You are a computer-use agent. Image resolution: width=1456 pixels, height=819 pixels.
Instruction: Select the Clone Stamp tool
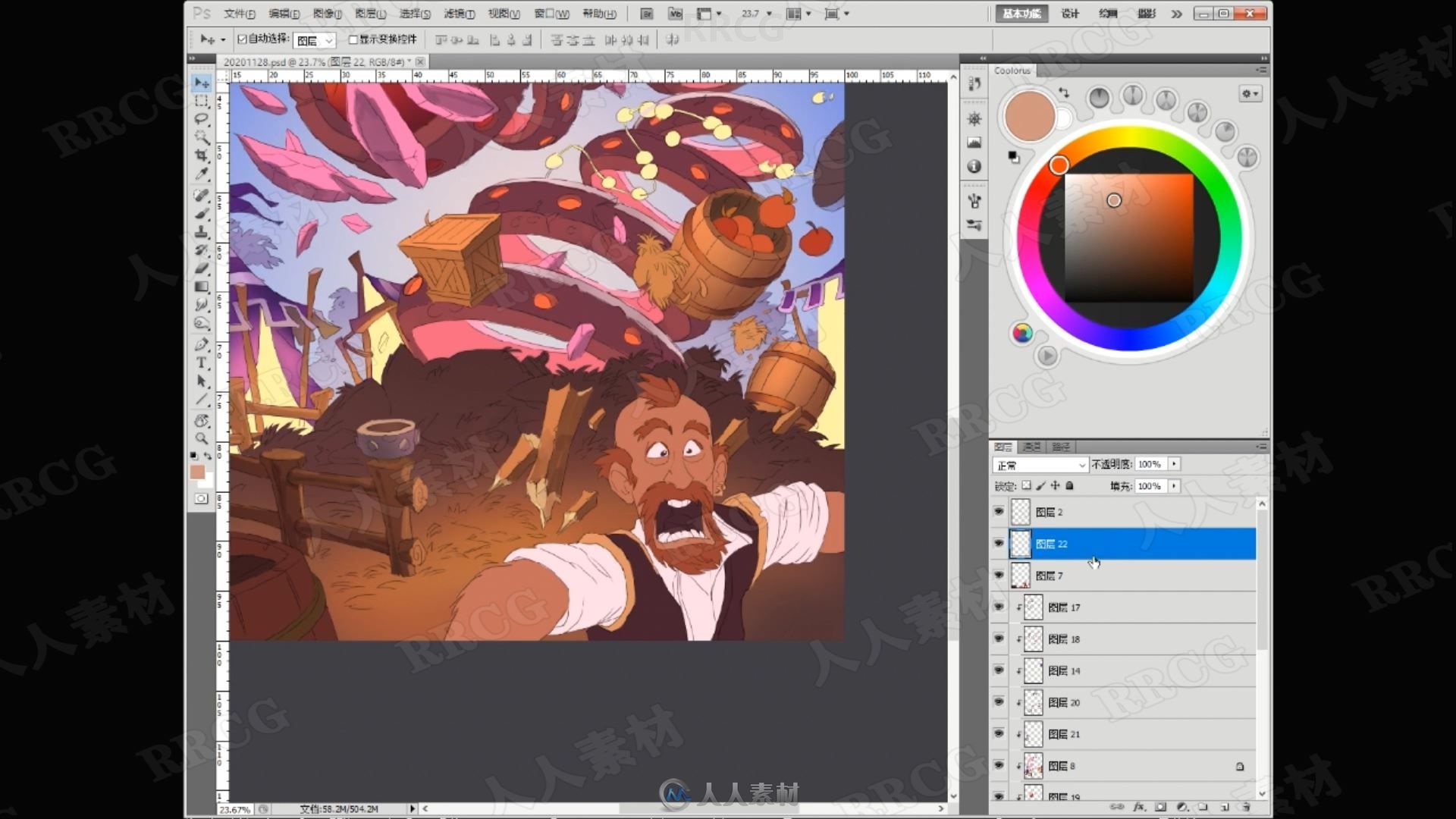201,232
